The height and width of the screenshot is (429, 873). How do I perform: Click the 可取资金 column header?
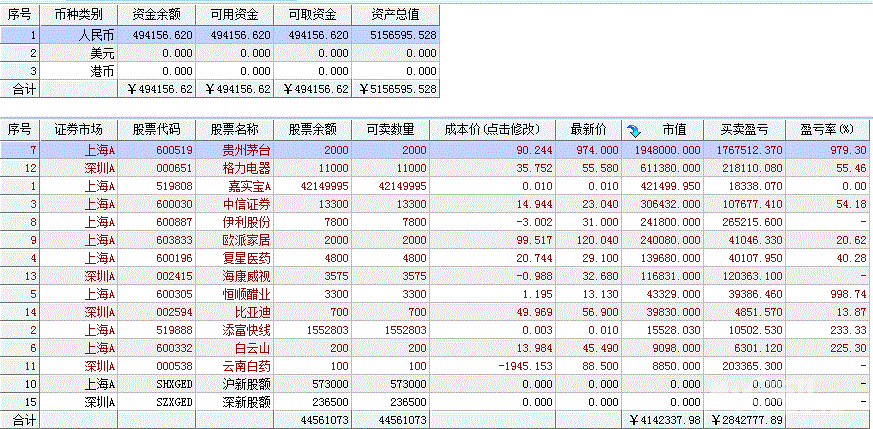pos(312,14)
